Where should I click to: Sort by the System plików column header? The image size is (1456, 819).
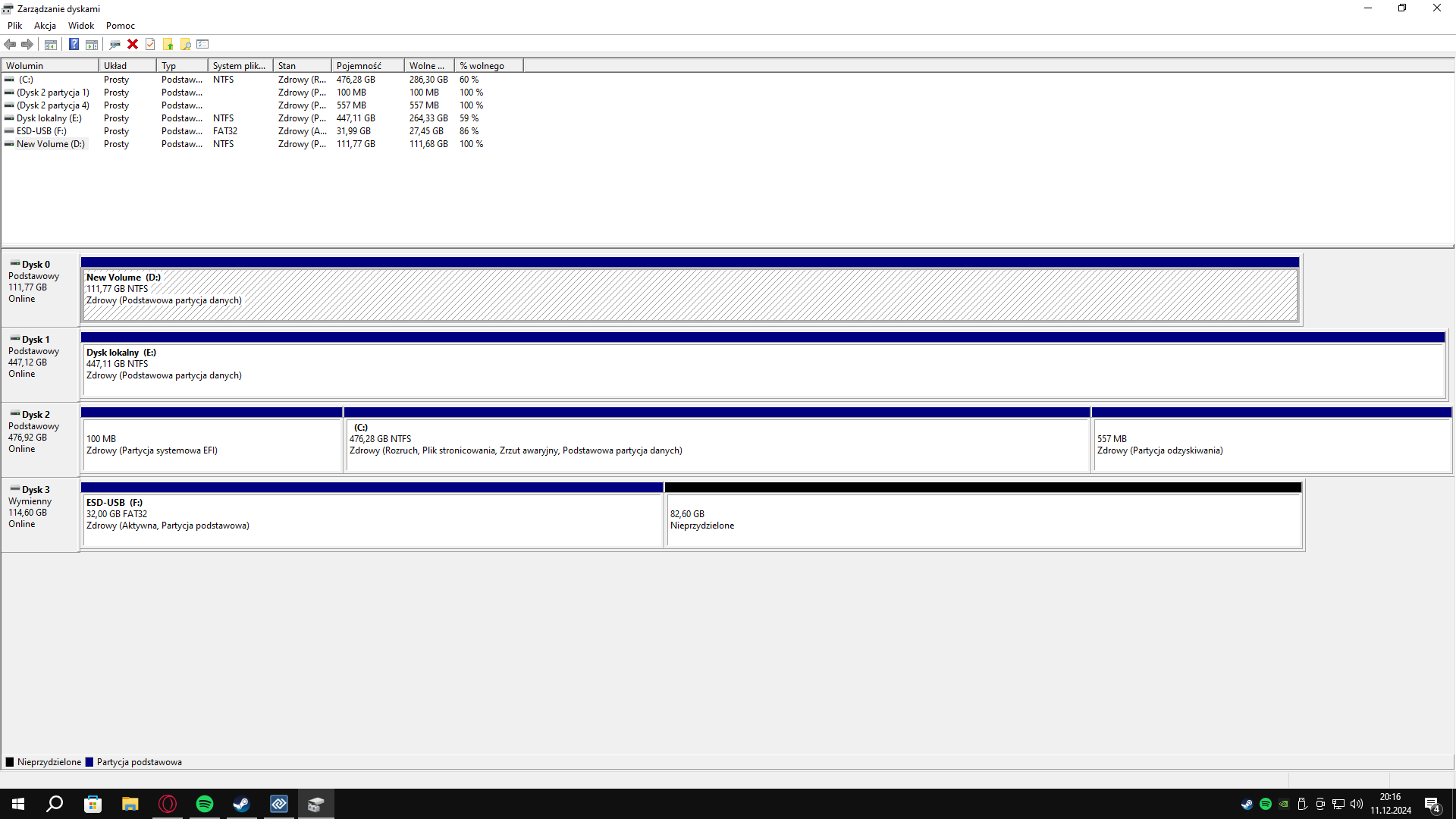(x=240, y=66)
